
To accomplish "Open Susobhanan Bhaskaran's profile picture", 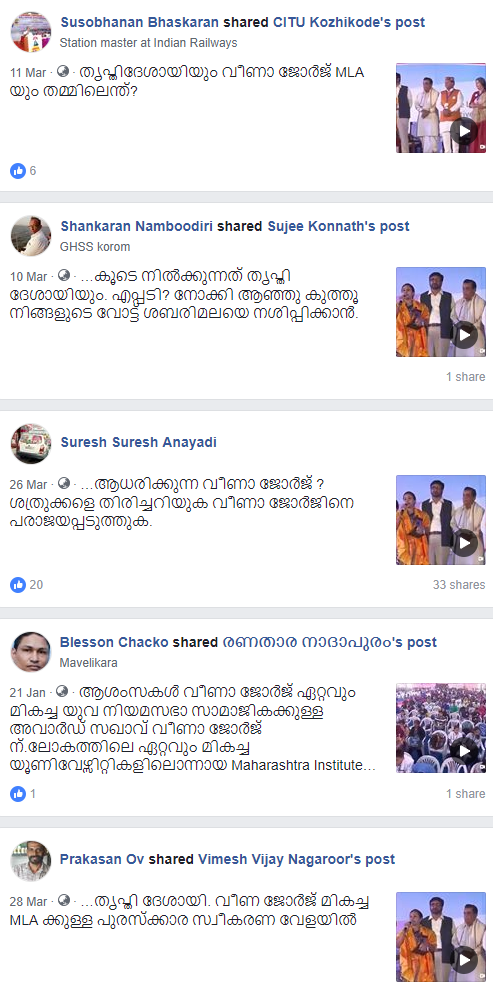I will coord(31,31).
